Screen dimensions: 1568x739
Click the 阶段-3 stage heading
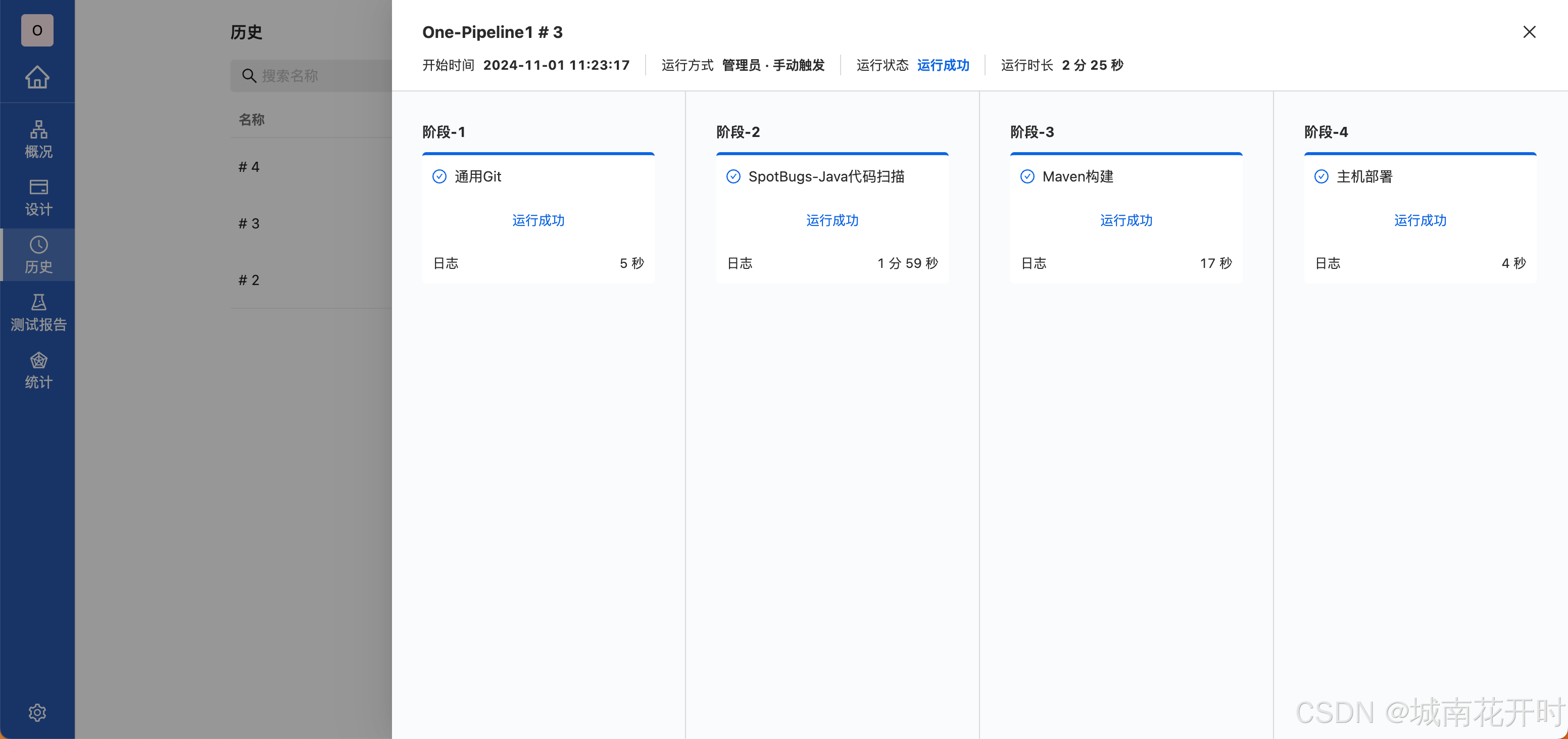[1032, 132]
